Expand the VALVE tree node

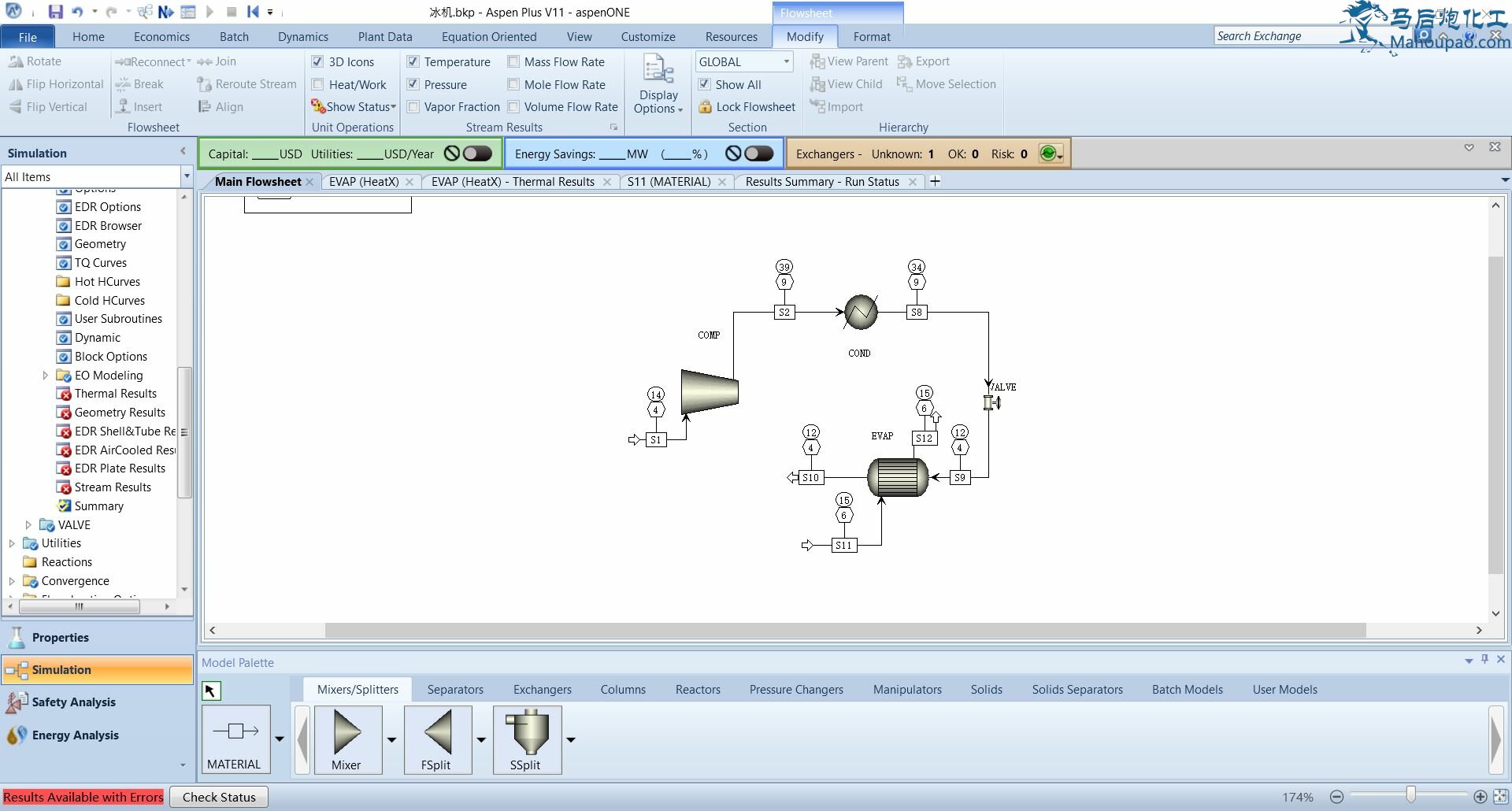click(28, 525)
